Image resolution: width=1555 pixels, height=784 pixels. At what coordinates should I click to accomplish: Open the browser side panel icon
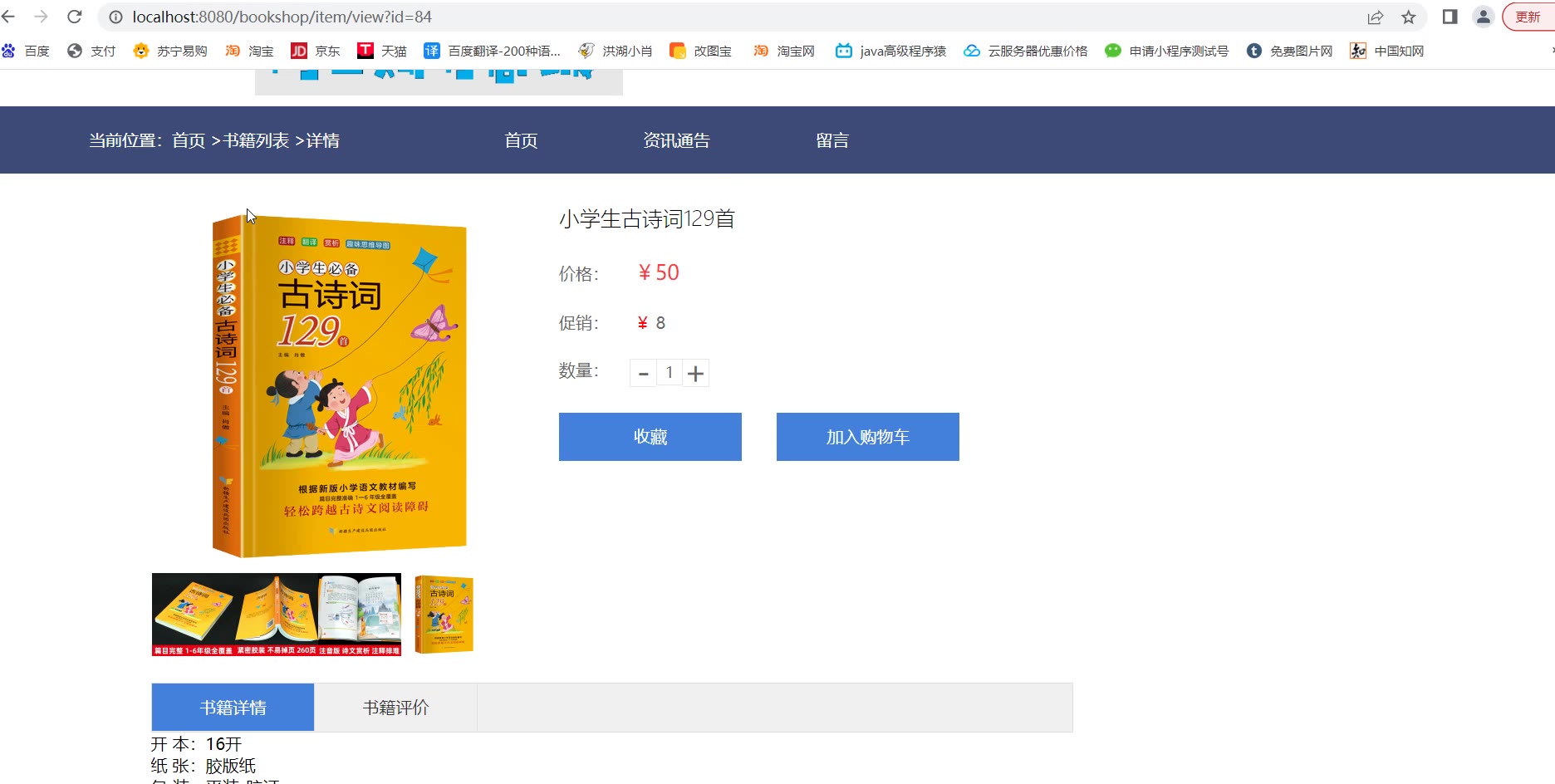coord(1450,17)
